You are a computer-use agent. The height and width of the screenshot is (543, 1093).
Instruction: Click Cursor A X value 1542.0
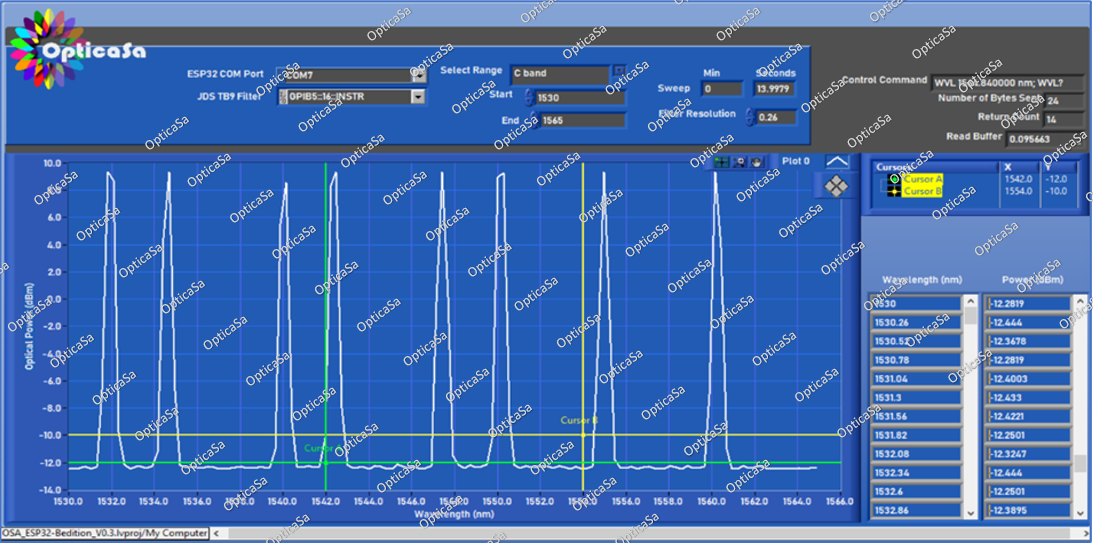1019,179
